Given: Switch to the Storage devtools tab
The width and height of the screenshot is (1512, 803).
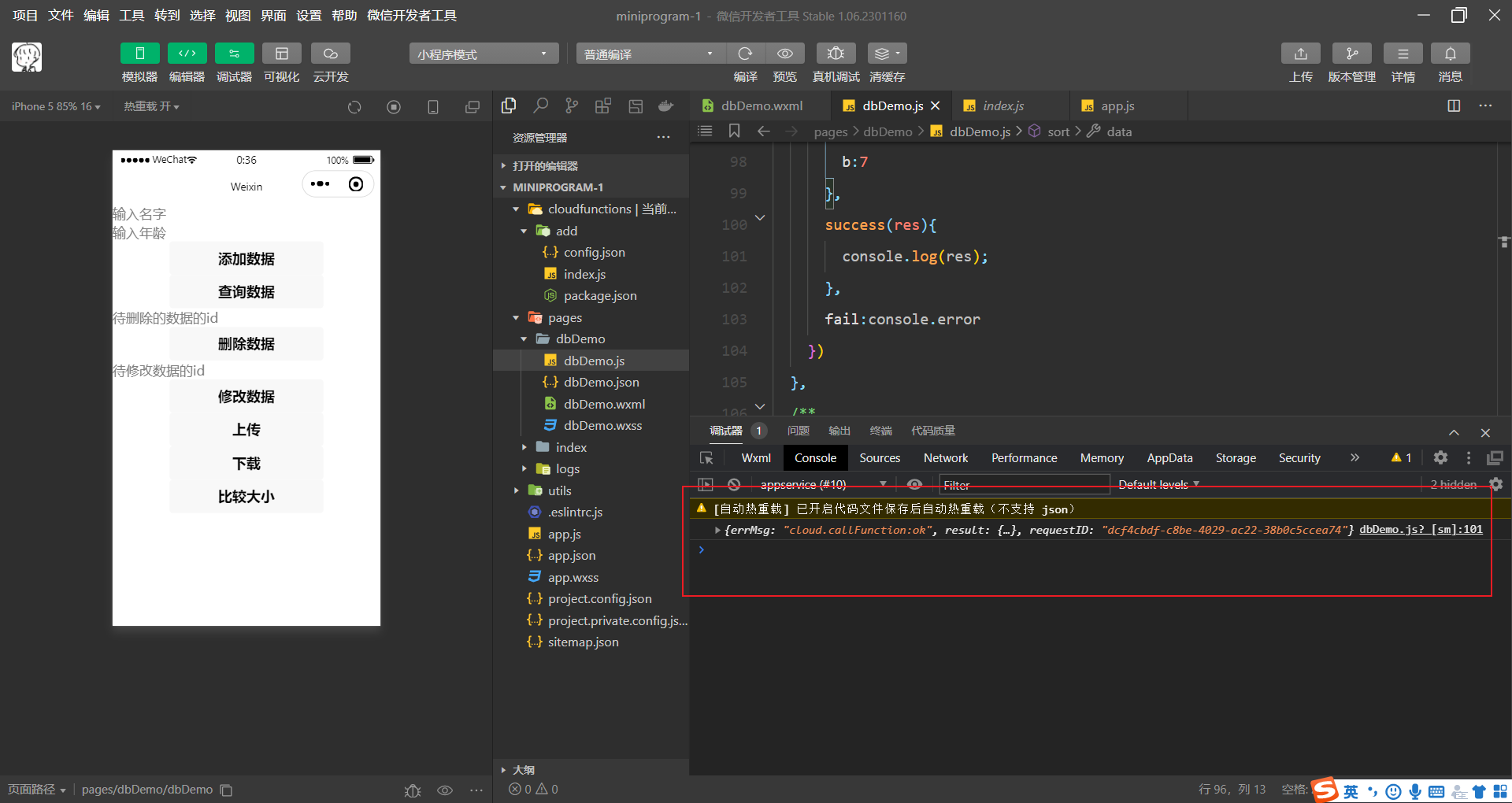Looking at the screenshot, I should (1236, 458).
